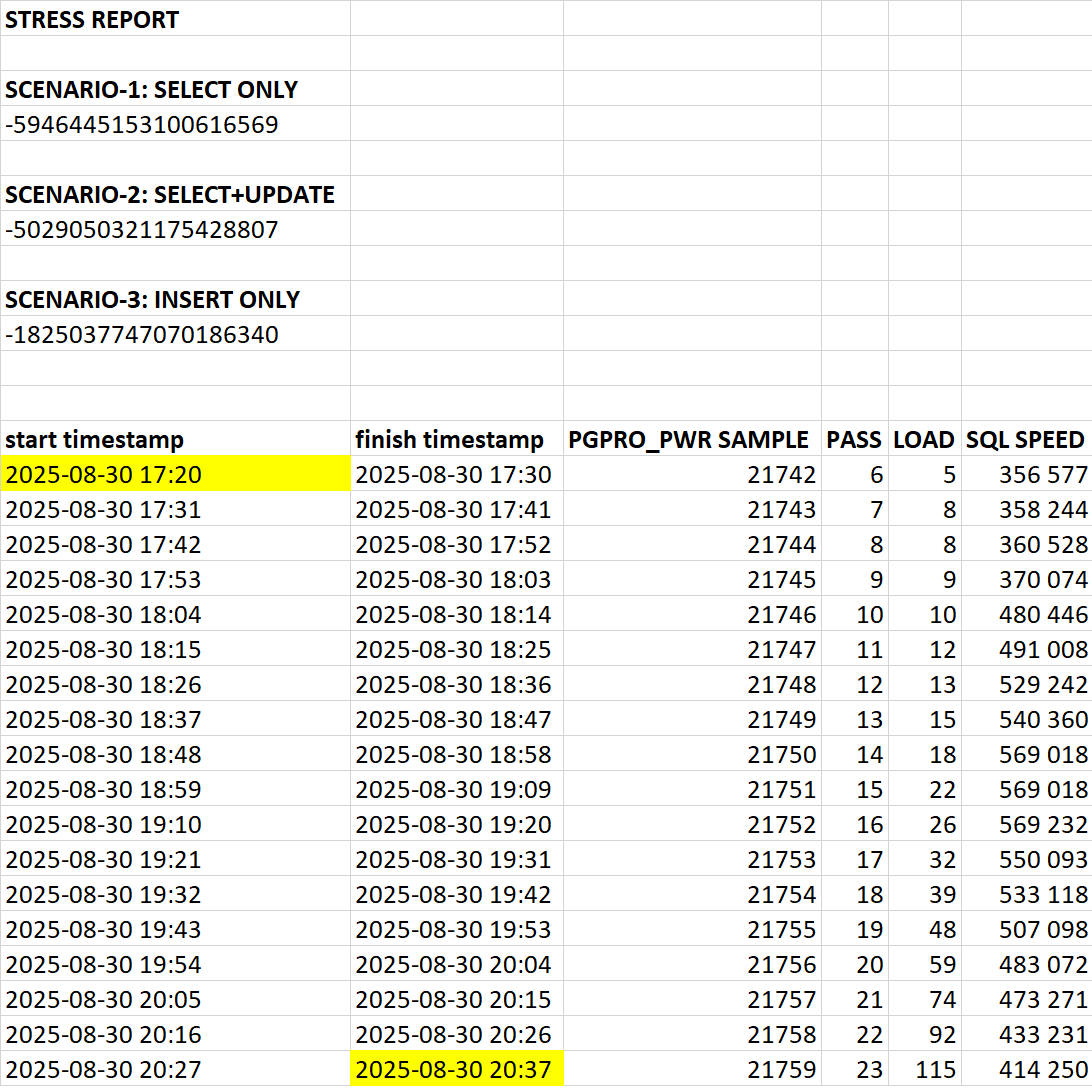The width and height of the screenshot is (1092, 1090).
Task: Select SQL speed value 529 242
Action: (1027, 684)
